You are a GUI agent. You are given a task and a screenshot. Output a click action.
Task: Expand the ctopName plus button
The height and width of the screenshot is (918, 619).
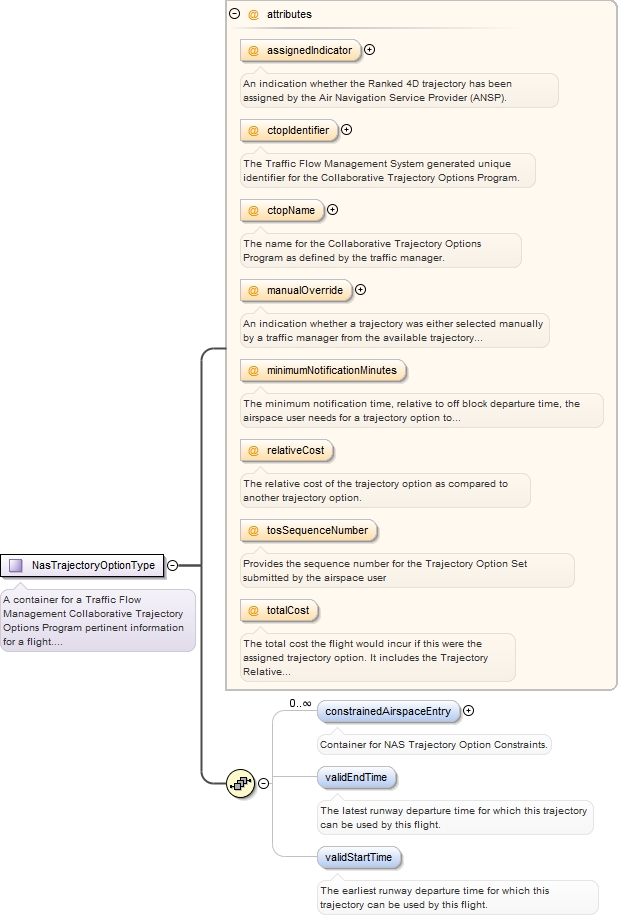pos(333,210)
